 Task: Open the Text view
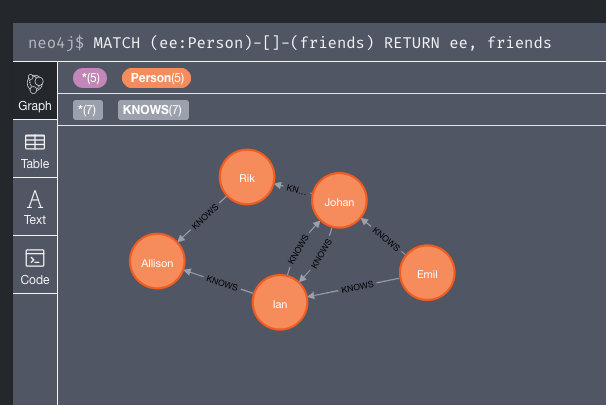tap(35, 207)
